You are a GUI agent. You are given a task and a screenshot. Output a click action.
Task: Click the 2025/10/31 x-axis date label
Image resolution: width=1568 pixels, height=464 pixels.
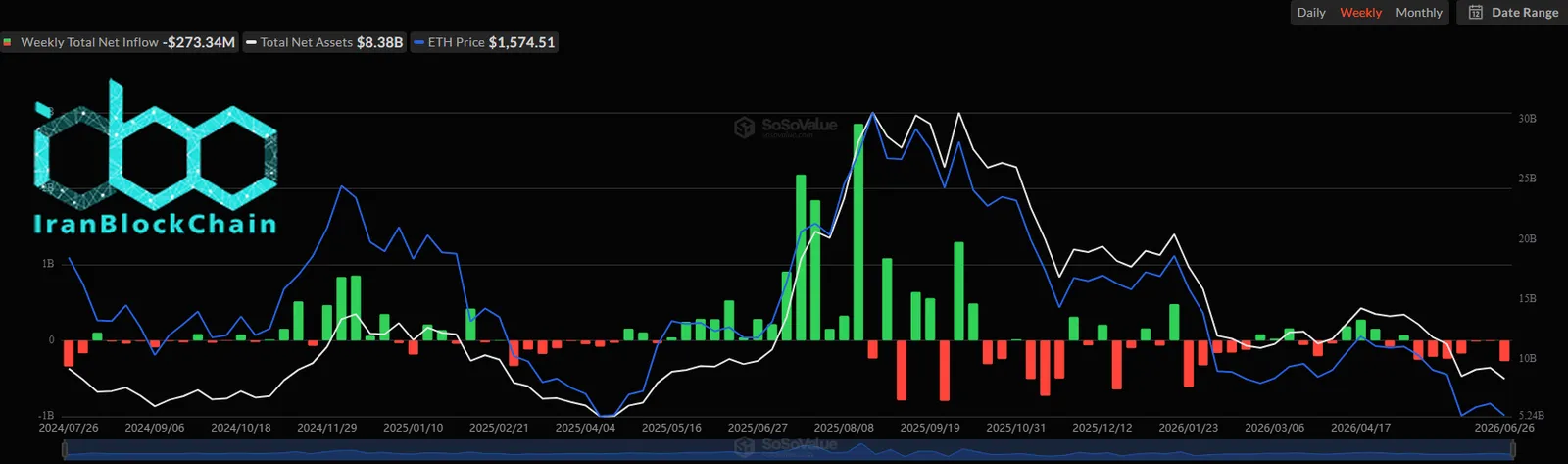pos(1017,428)
